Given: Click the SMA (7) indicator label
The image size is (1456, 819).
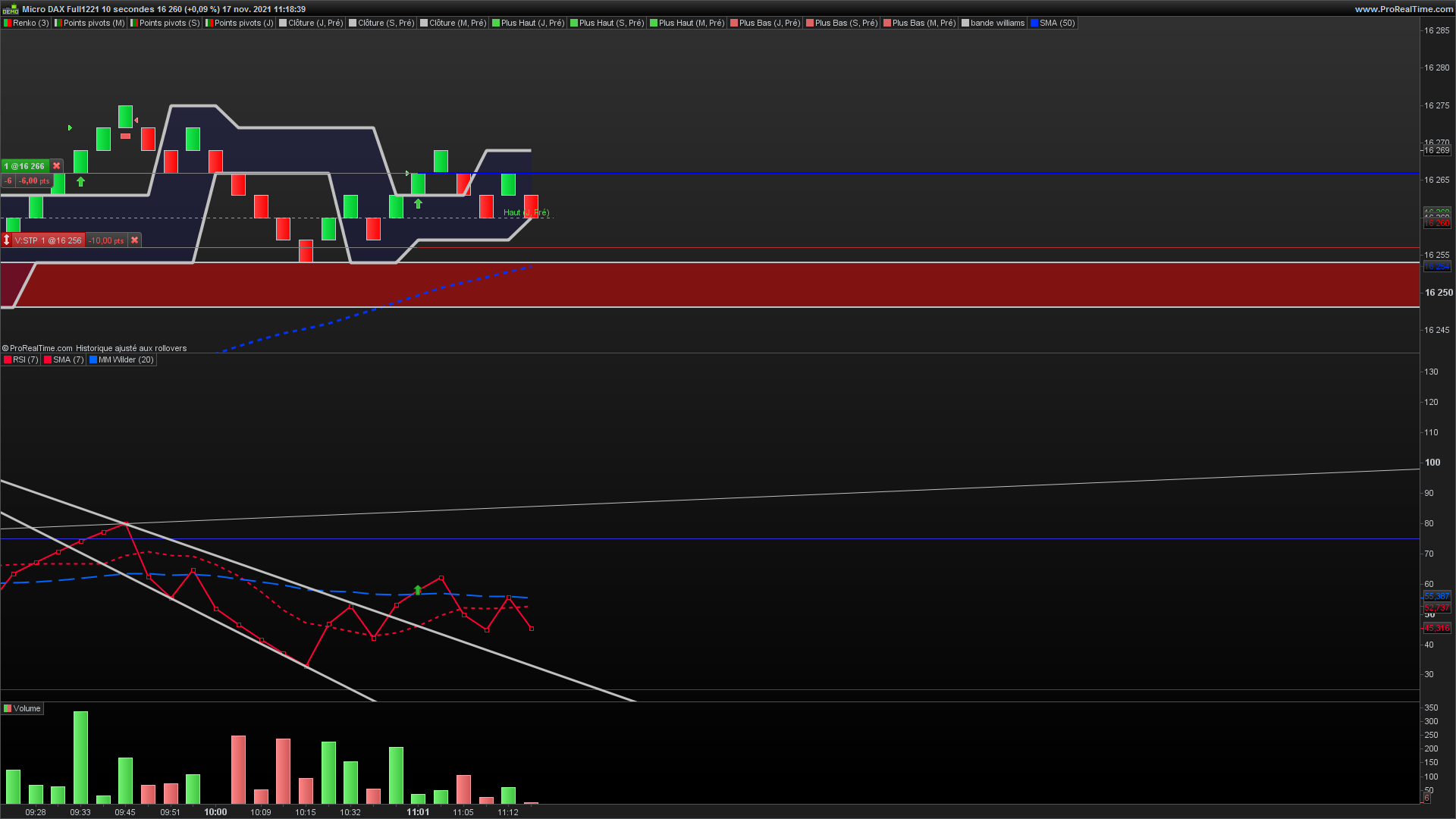Looking at the screenshot, I should (64, 360).
